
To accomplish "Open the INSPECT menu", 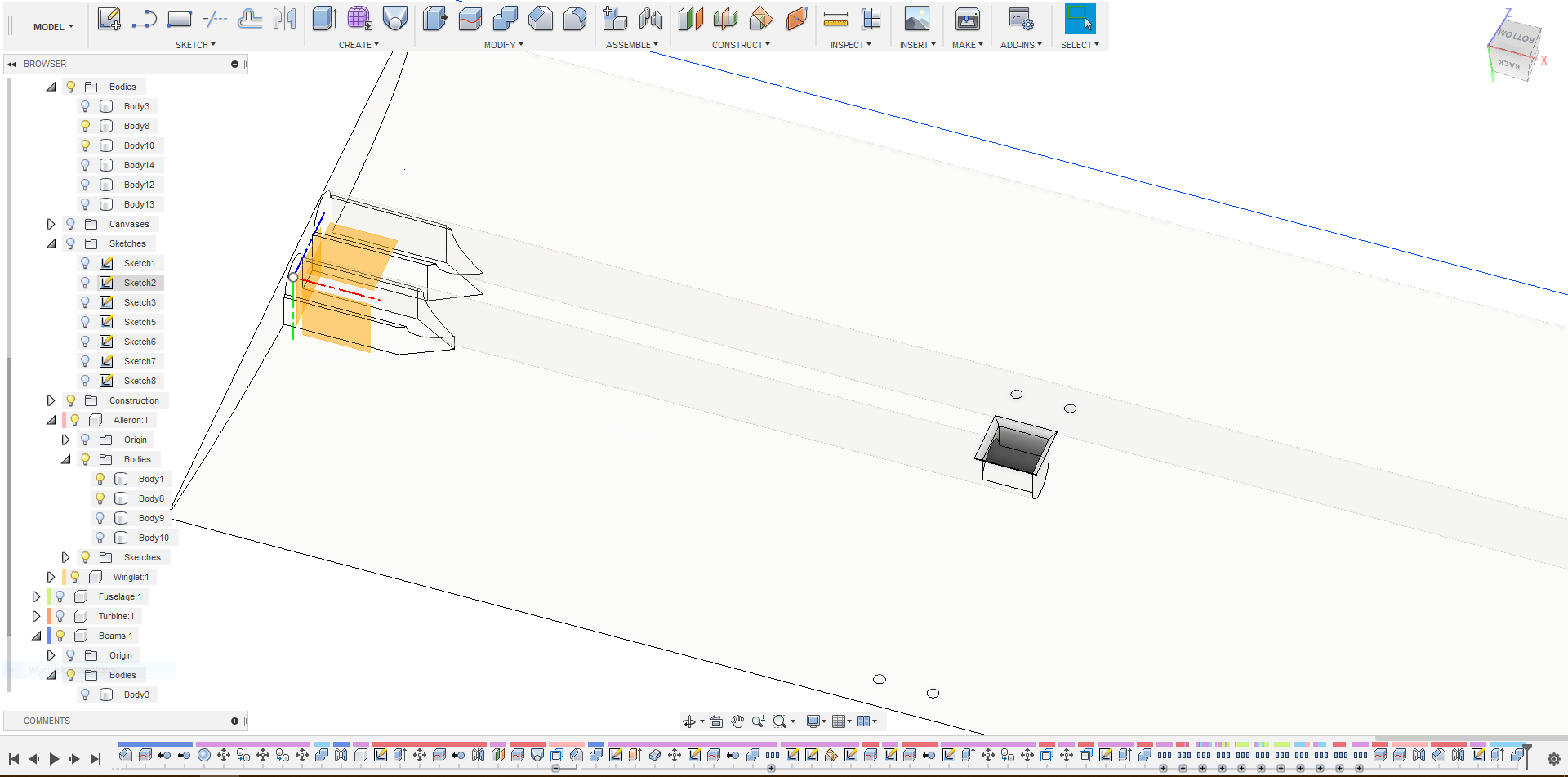I will tap(850, 45).
